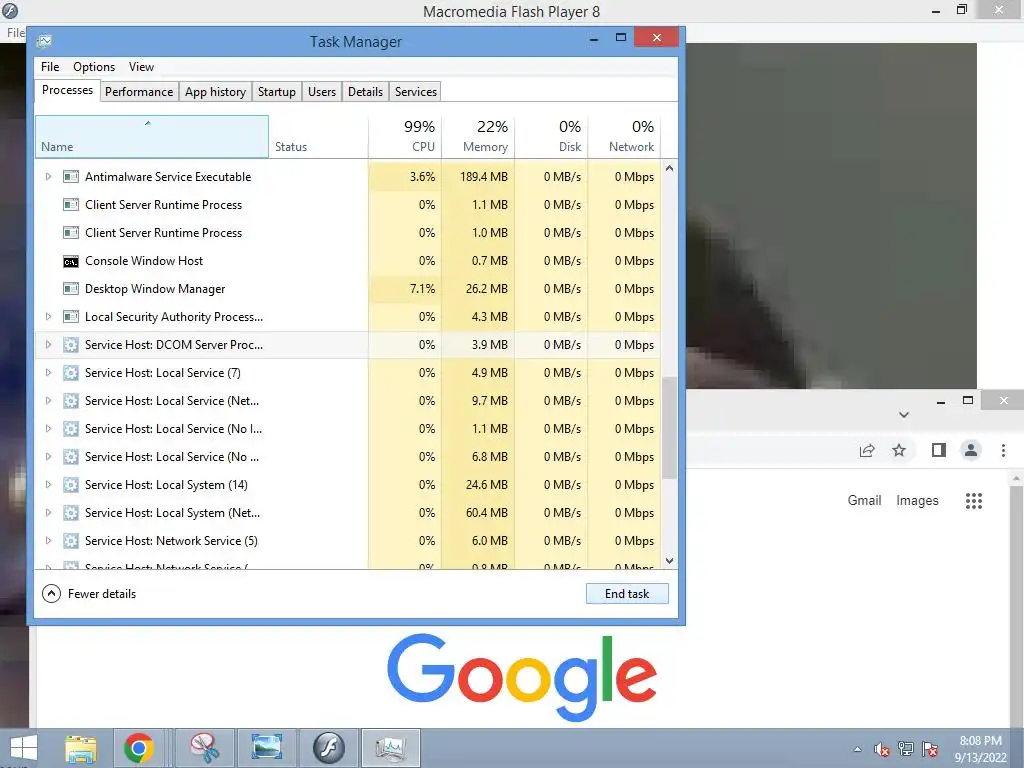The width and height of the screenshot is (1024, 768).
Task: Open Task Manager Options menu
Action: point(94,67)
